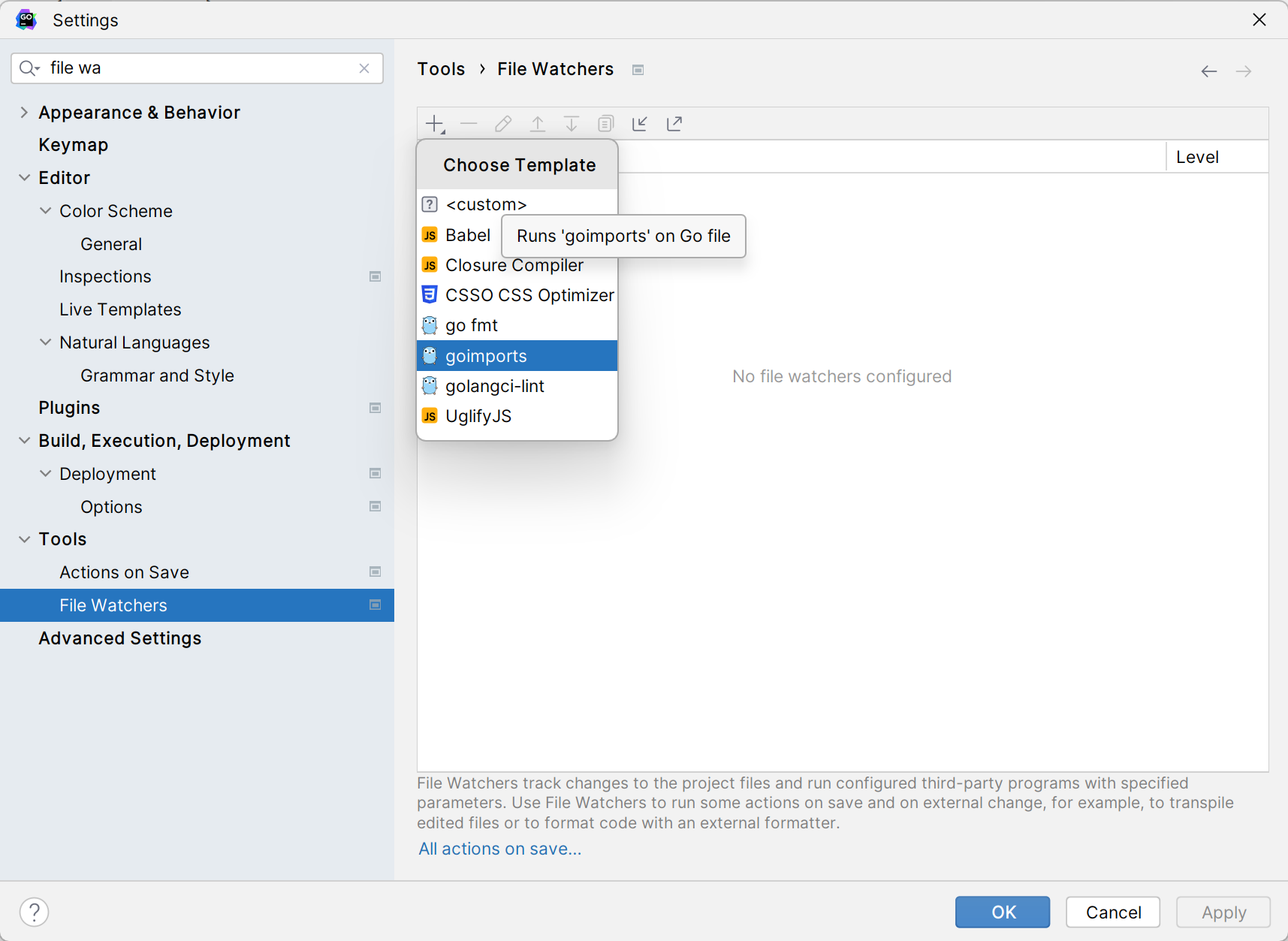
Task: Pick the go fmt template
Action: [471, 325]
